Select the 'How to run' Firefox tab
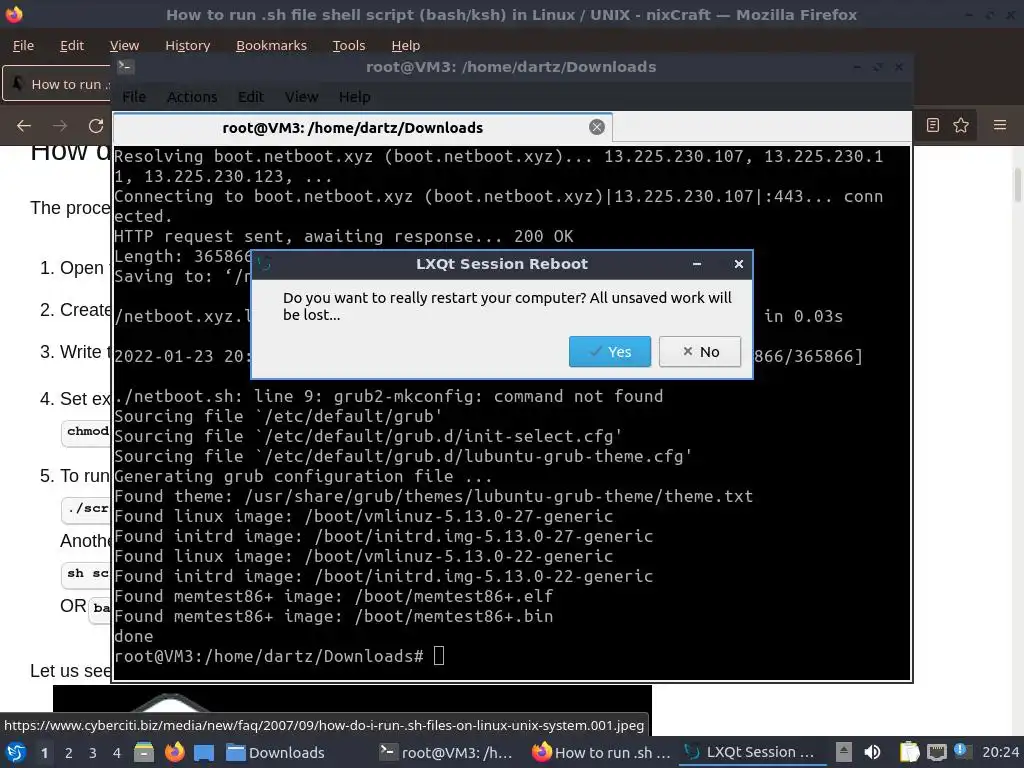This screenshot has width=1024, height=768. 57,84
